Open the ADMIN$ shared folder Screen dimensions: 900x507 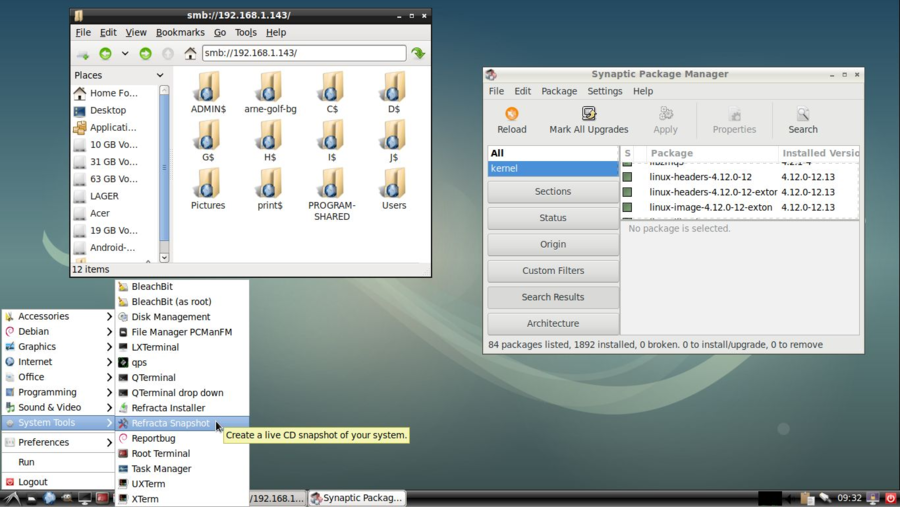tap(208, 92)
